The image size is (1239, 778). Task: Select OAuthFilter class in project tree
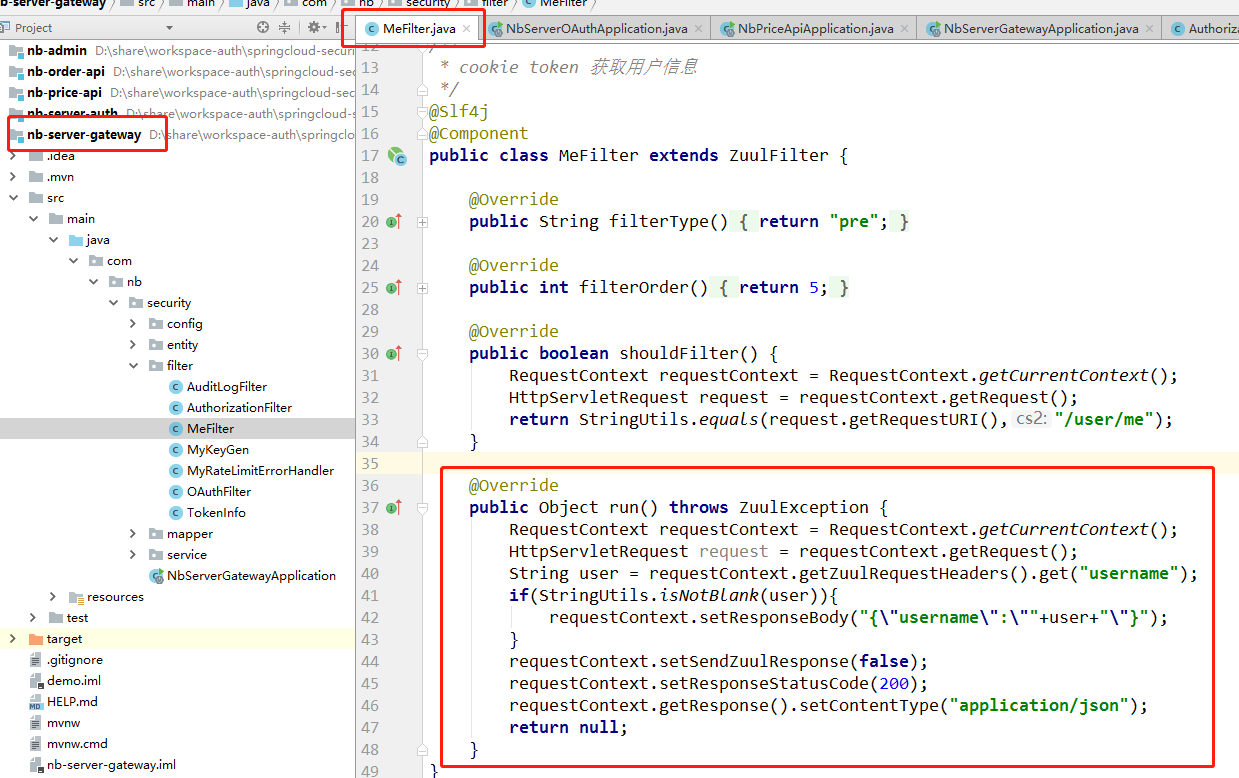point(219,492)
